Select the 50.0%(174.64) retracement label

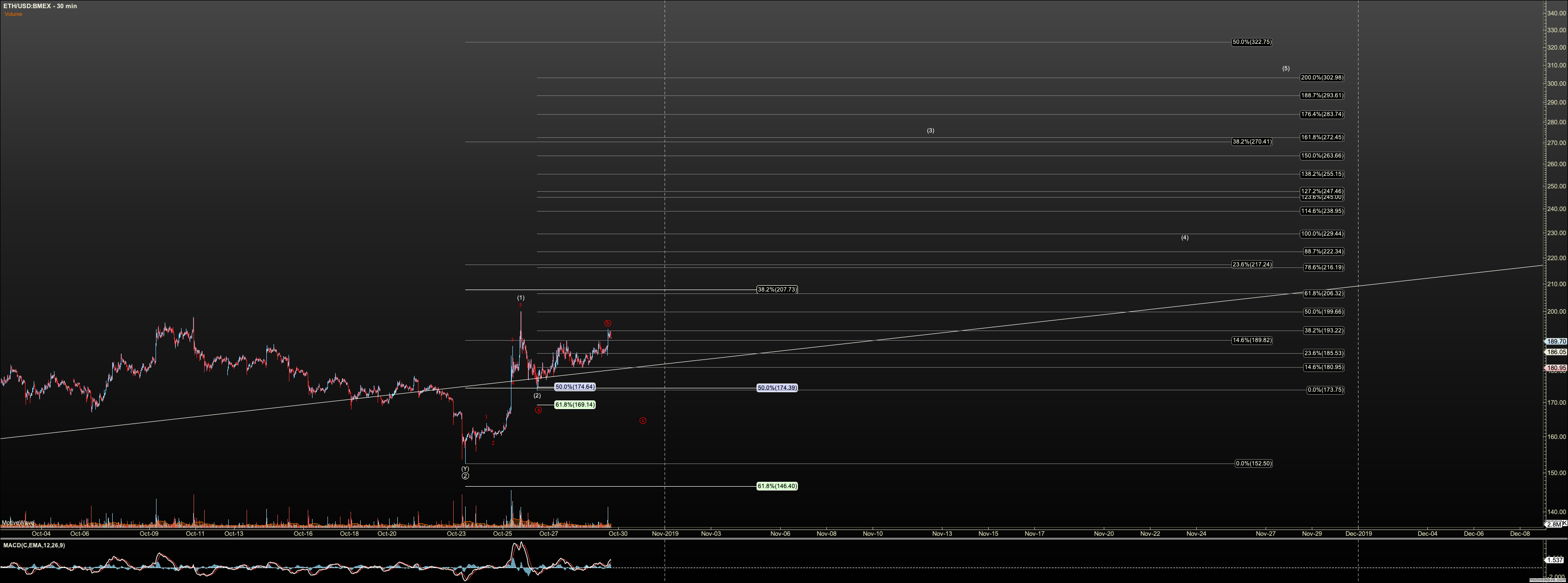tap(575, 387)
